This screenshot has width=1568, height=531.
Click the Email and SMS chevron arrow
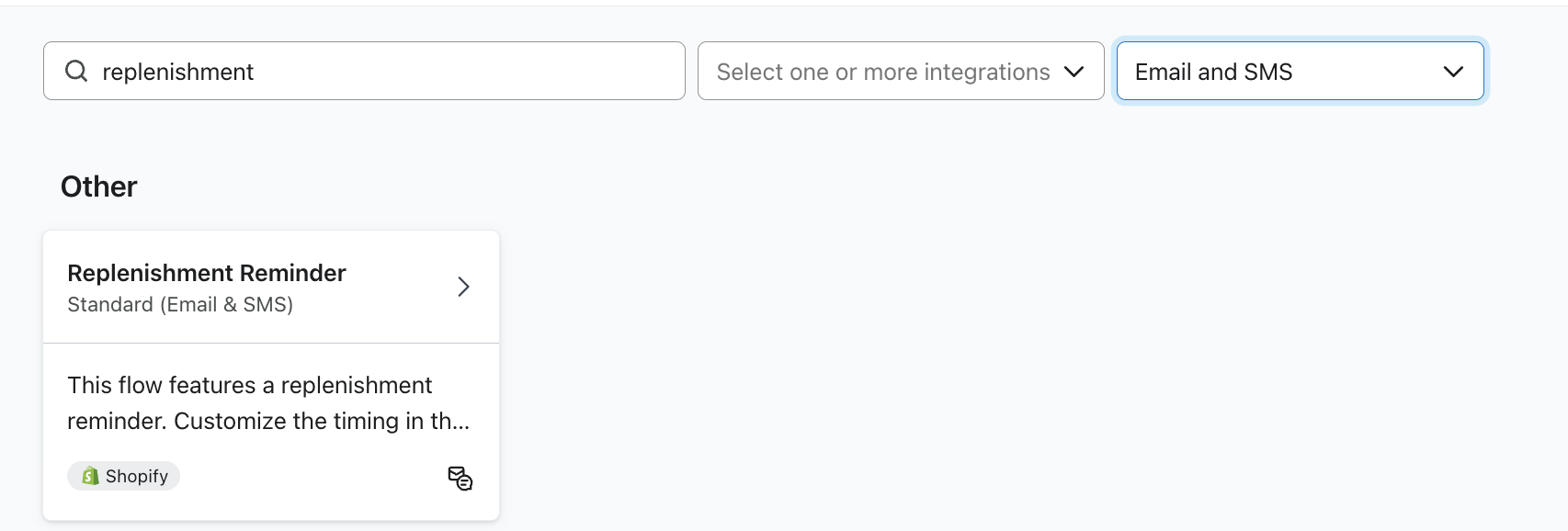coord(1452,72)
